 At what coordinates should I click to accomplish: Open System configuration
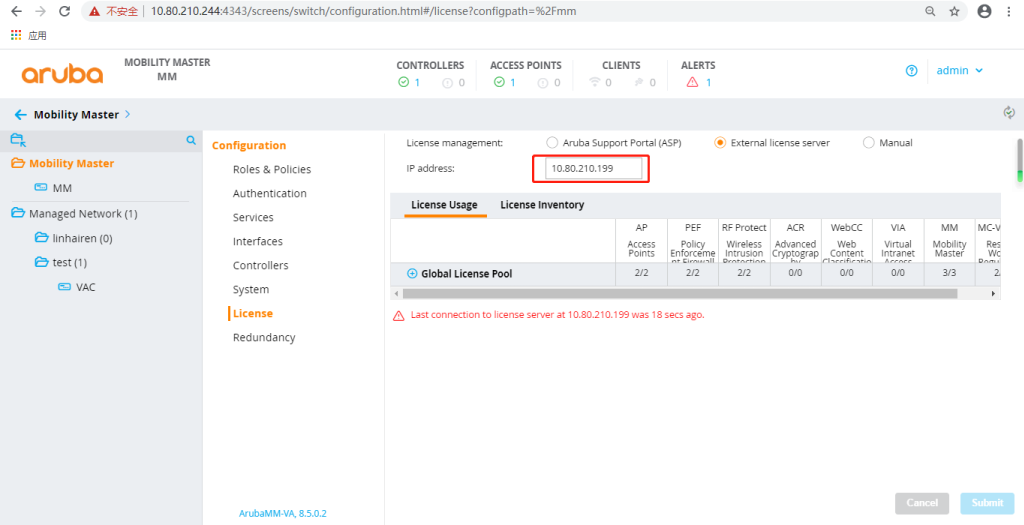tap(251, 289)
